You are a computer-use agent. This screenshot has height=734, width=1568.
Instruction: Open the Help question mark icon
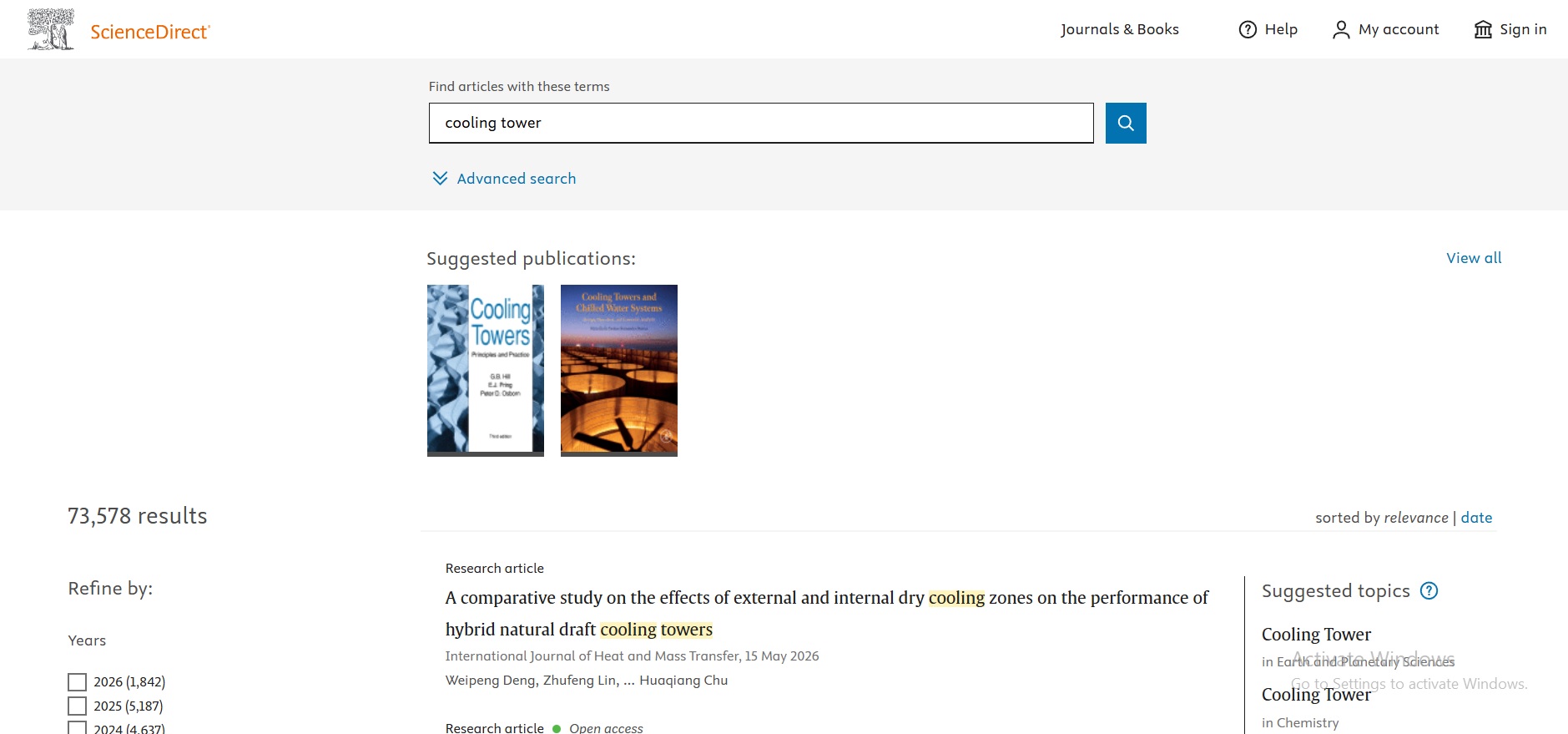pyautogui.click(x=1248, y=30)
